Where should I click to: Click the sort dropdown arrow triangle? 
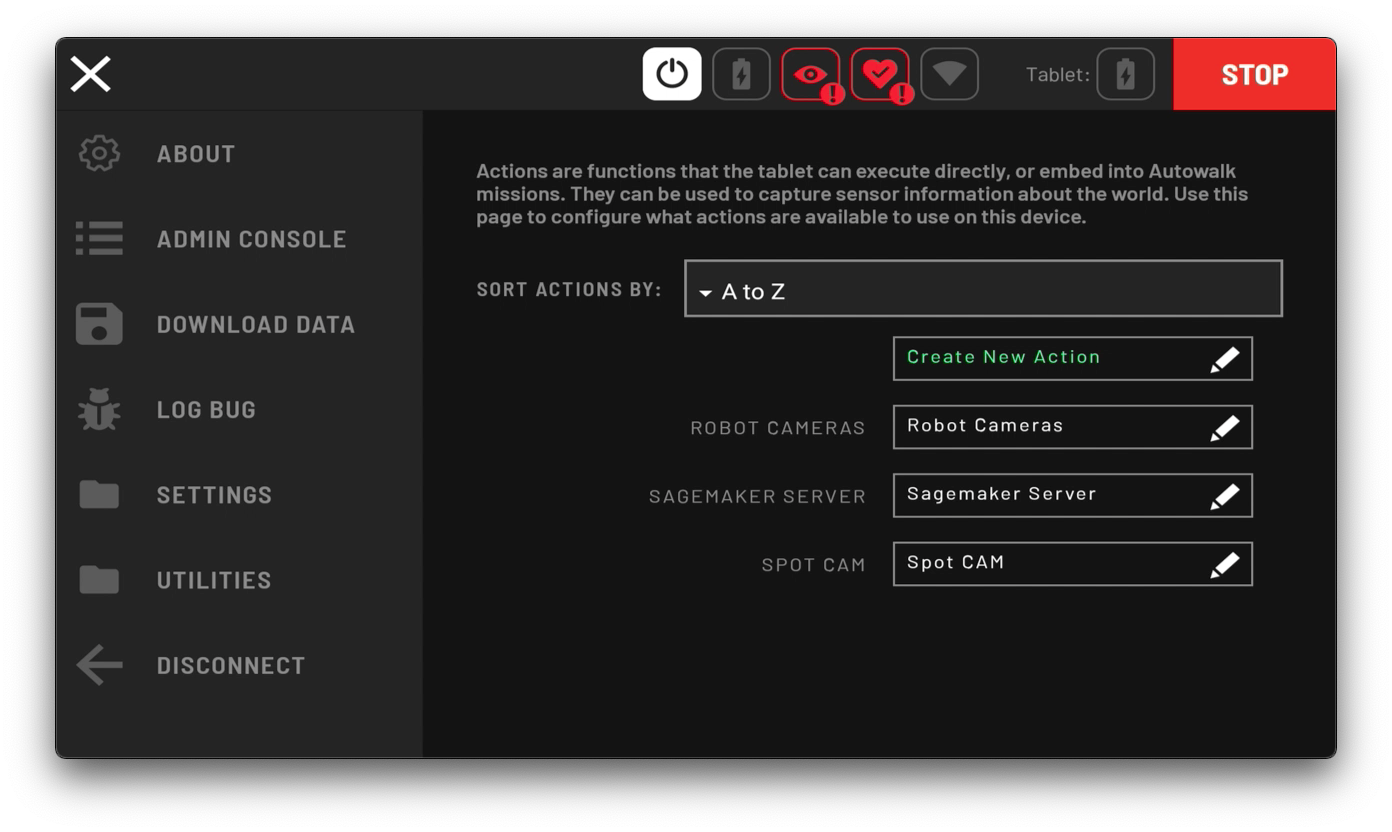pyautogui.click(x=705, y=293)
